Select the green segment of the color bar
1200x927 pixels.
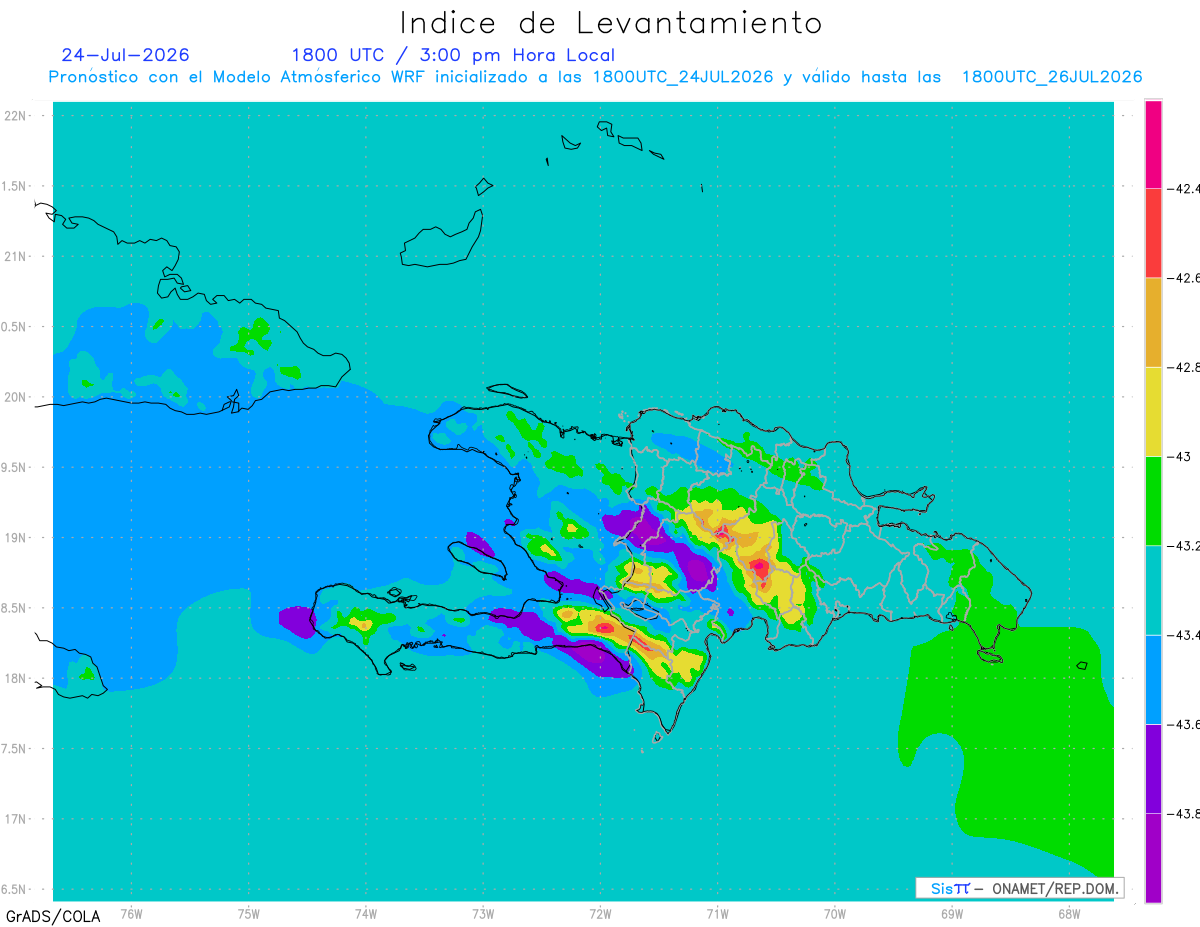(1153, 501)
